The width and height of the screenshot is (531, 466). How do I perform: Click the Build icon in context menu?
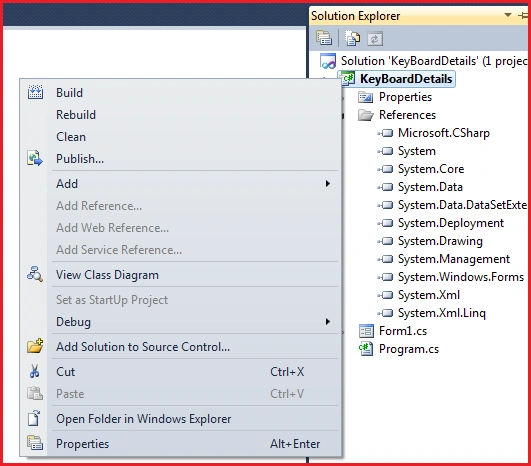(35, 92)
